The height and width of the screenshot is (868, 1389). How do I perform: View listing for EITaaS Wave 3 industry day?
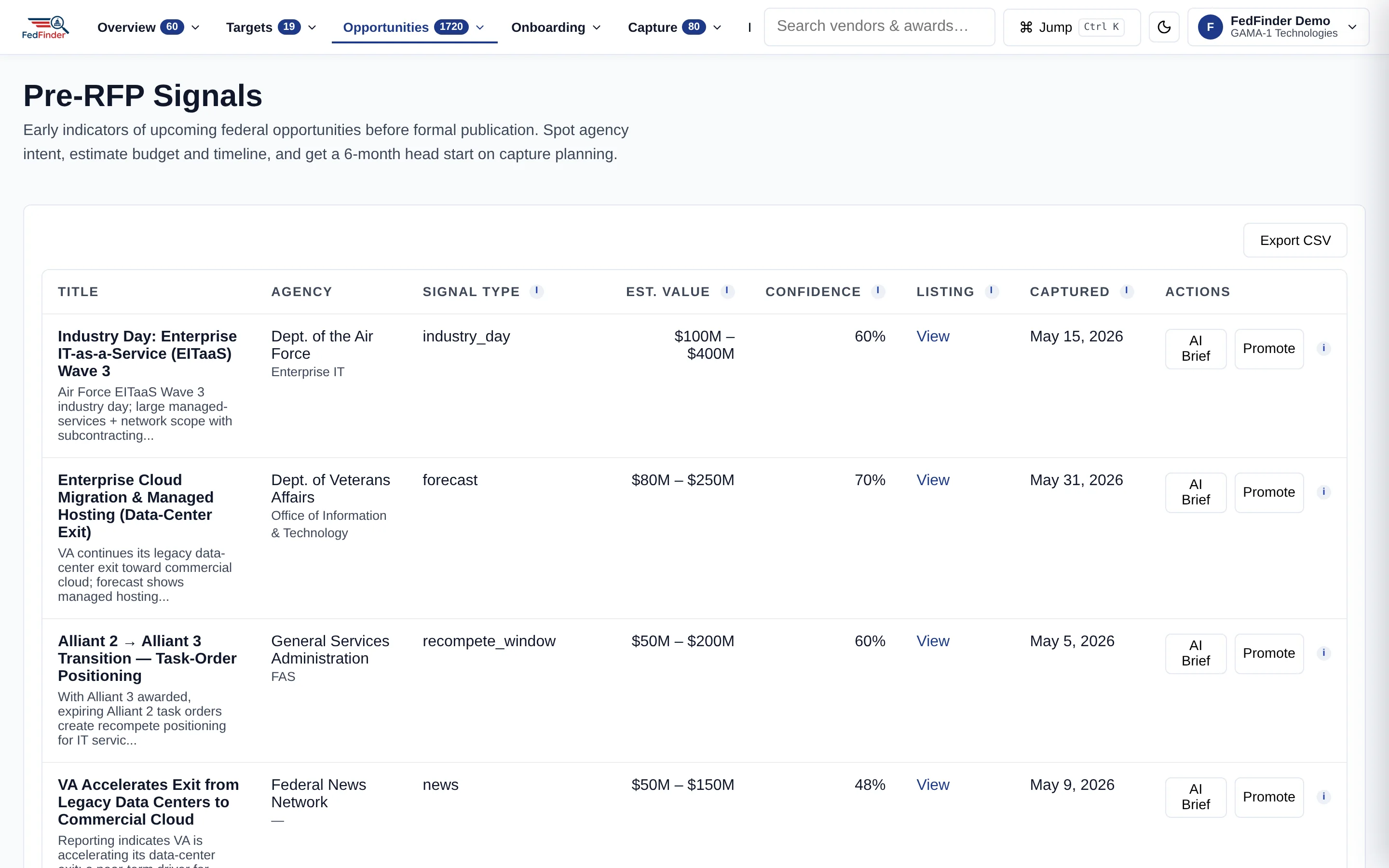pos(933,337)
